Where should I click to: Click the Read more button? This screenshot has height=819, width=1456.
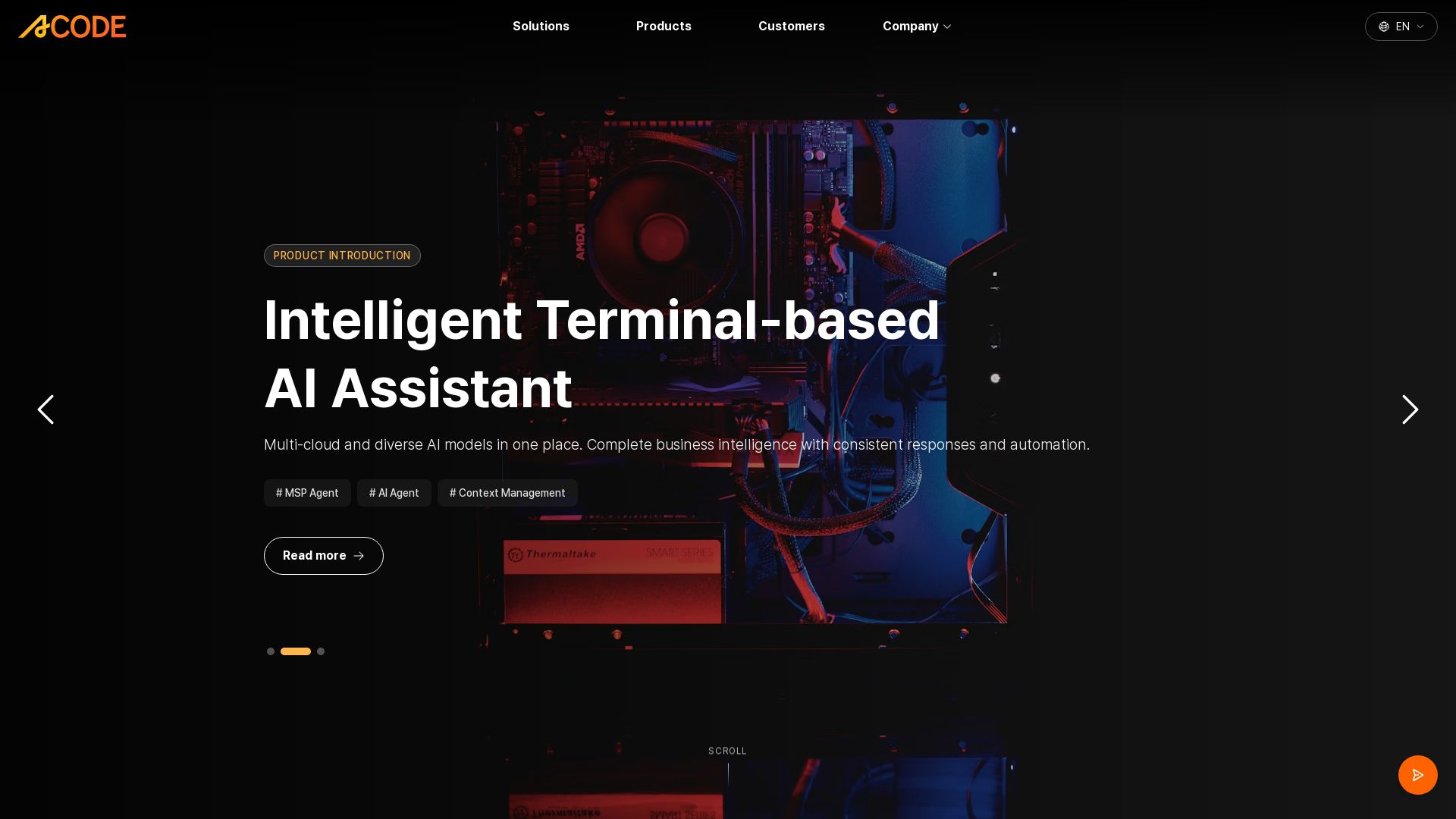pyautogui.click(x=324, y=556)
